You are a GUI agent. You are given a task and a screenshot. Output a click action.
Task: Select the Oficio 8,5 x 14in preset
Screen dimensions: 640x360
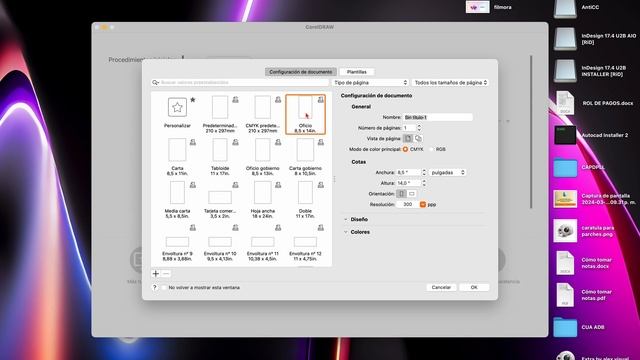tap(305, 114)
